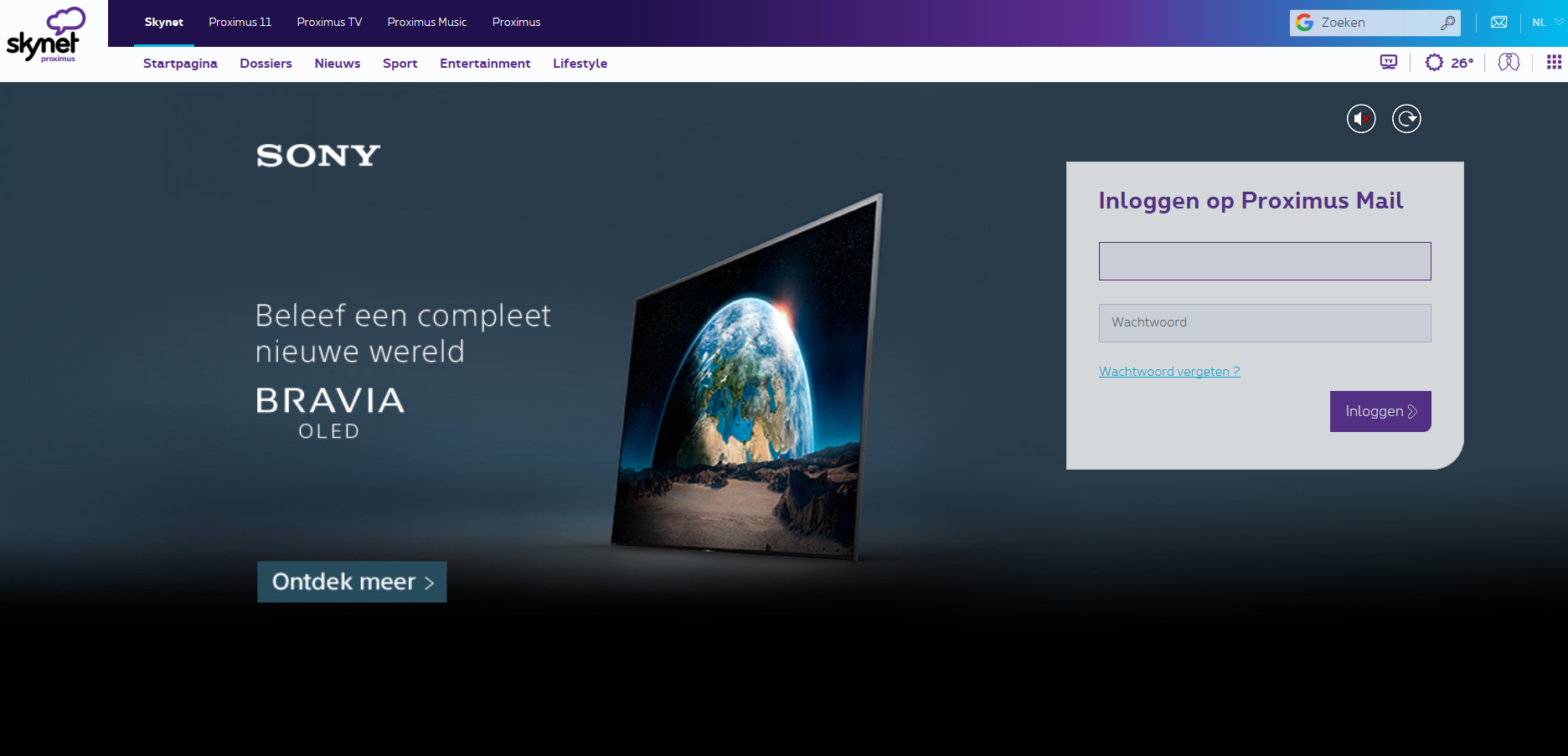The height and width of the screenshot is (756, 1568).
Task: Click the Inloggen button
Action: pos(1380,411)
